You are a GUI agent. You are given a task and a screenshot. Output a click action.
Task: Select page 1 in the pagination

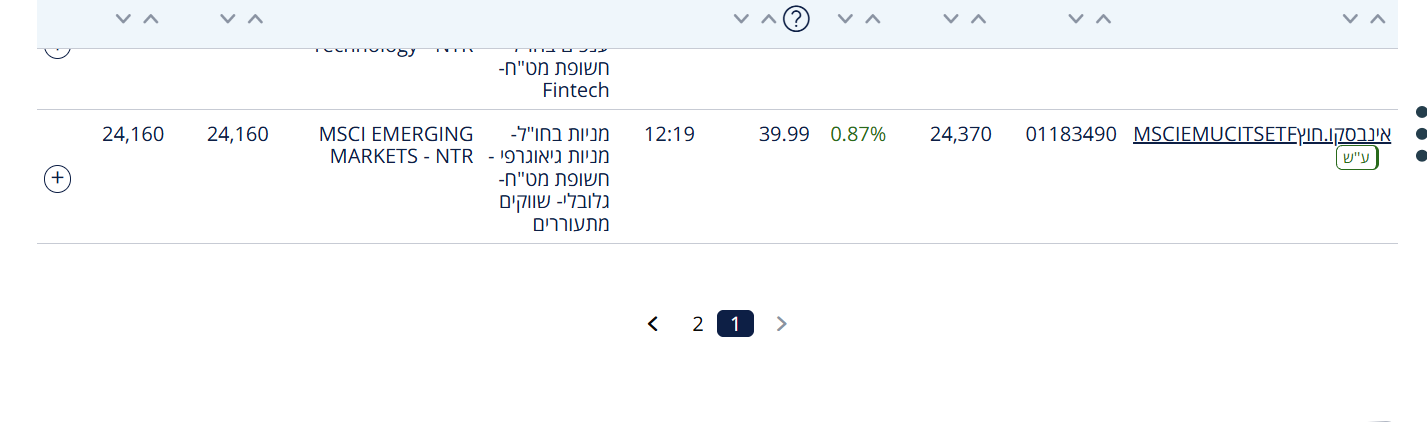735,324
